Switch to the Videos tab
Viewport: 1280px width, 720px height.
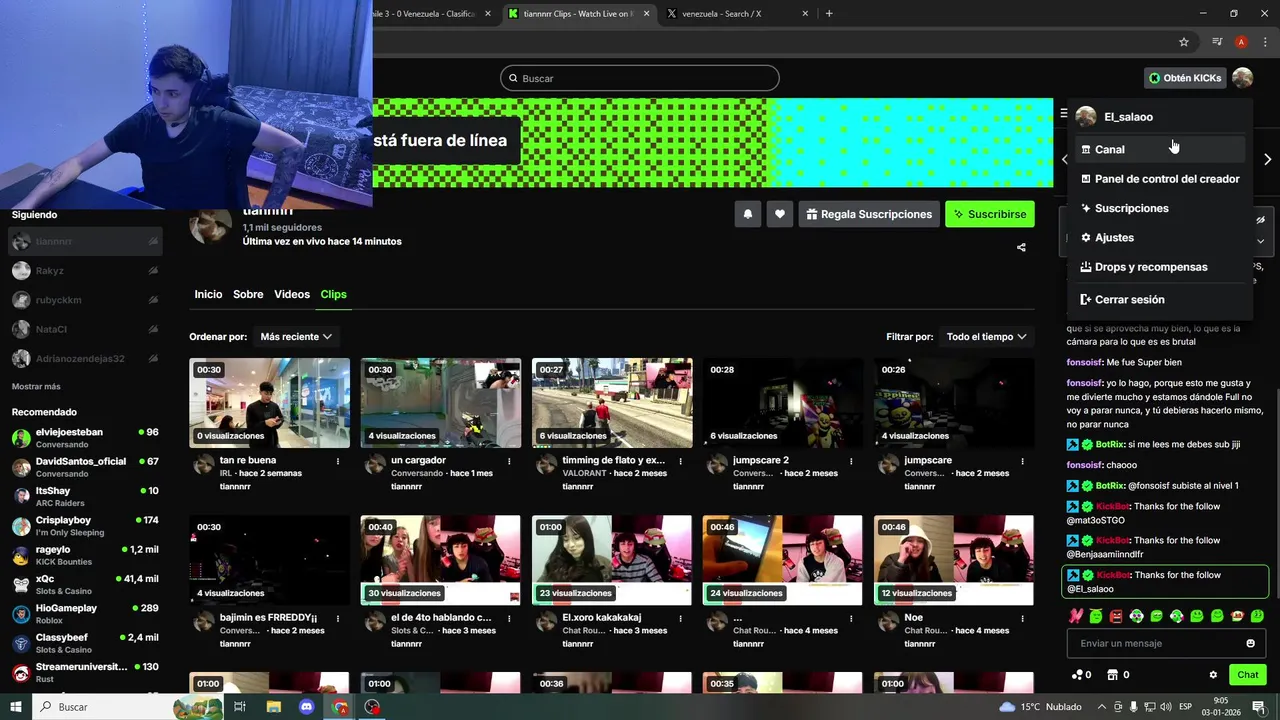click(x=292, y=294)
